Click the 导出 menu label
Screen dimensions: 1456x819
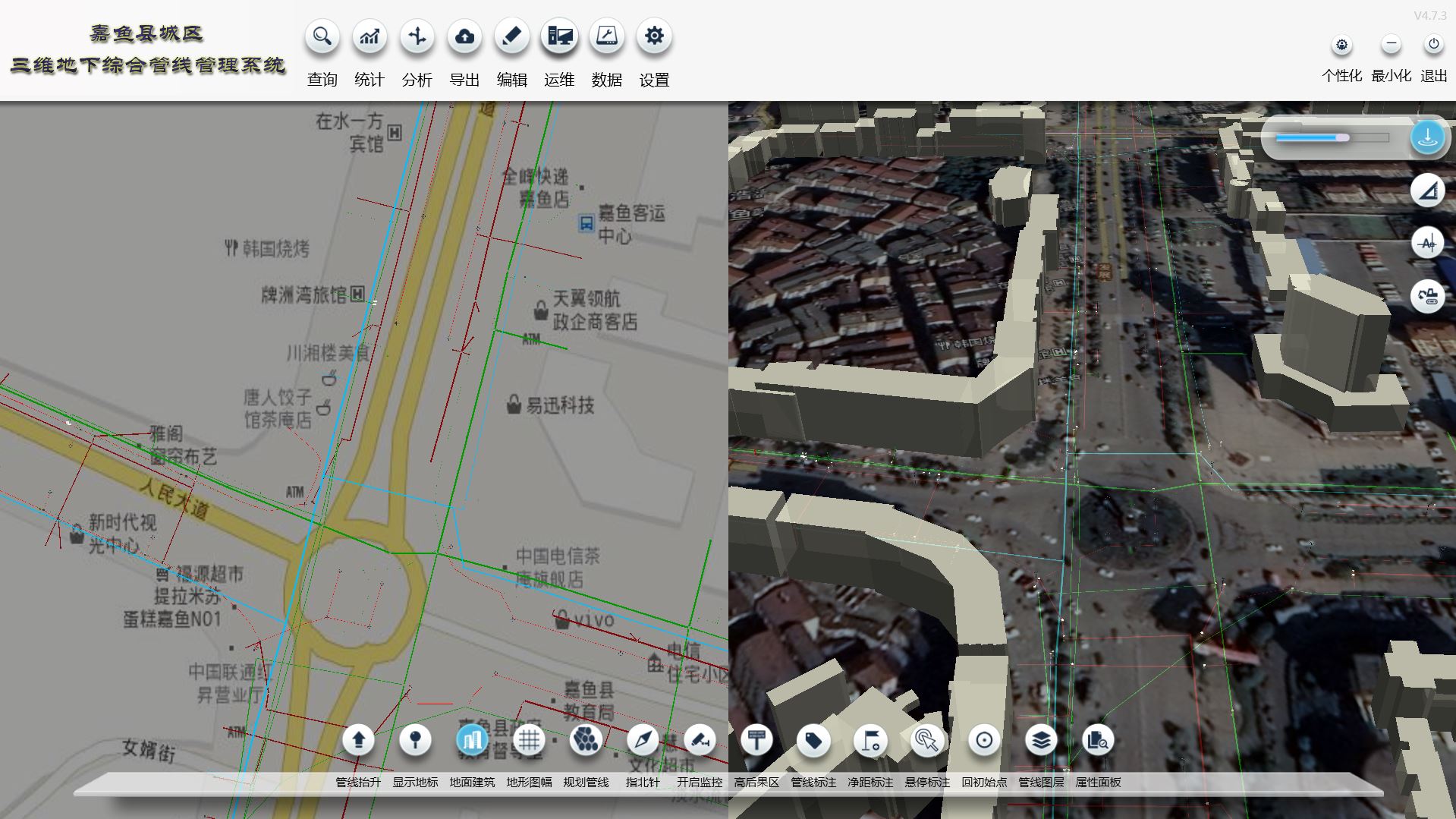coord(464,80)
